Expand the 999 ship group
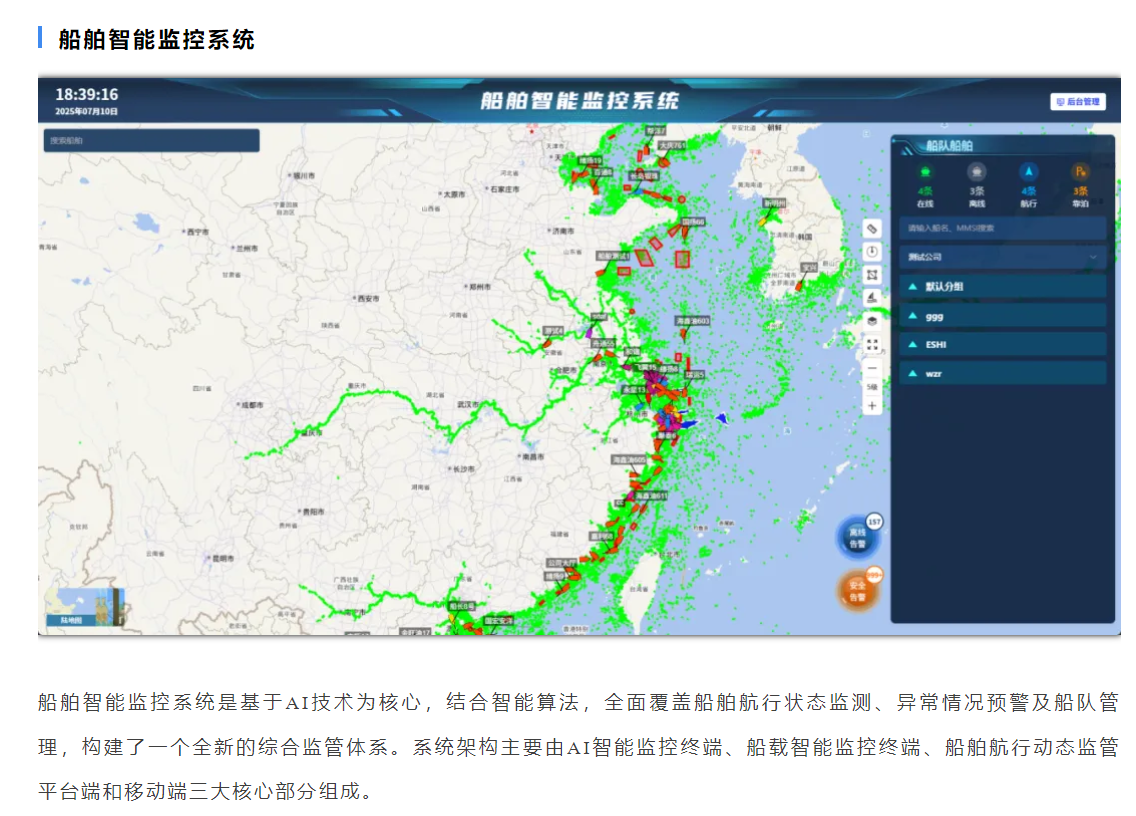Screen dimensions: 1136x816 (x=1003, y=317)
